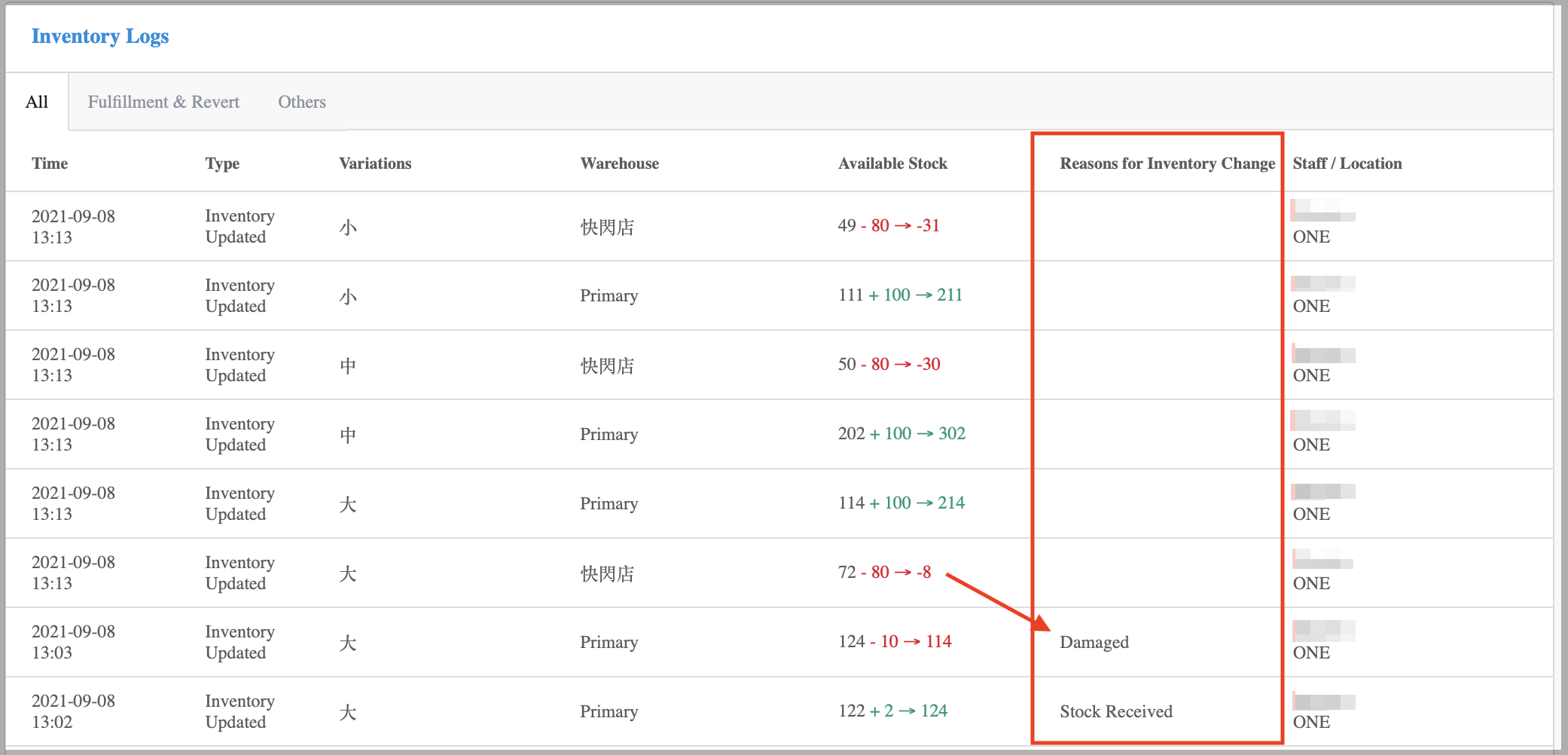Click the Available Stock column header

(892, 164)
